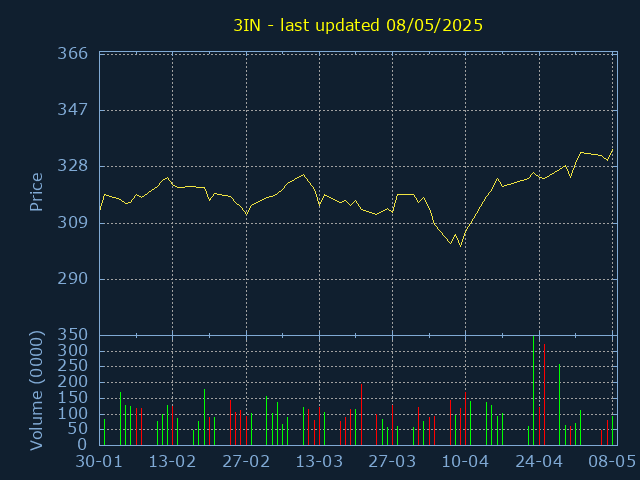The image size is (640, 480).
Task: Click the 366 price axis label
Action: 73,53
